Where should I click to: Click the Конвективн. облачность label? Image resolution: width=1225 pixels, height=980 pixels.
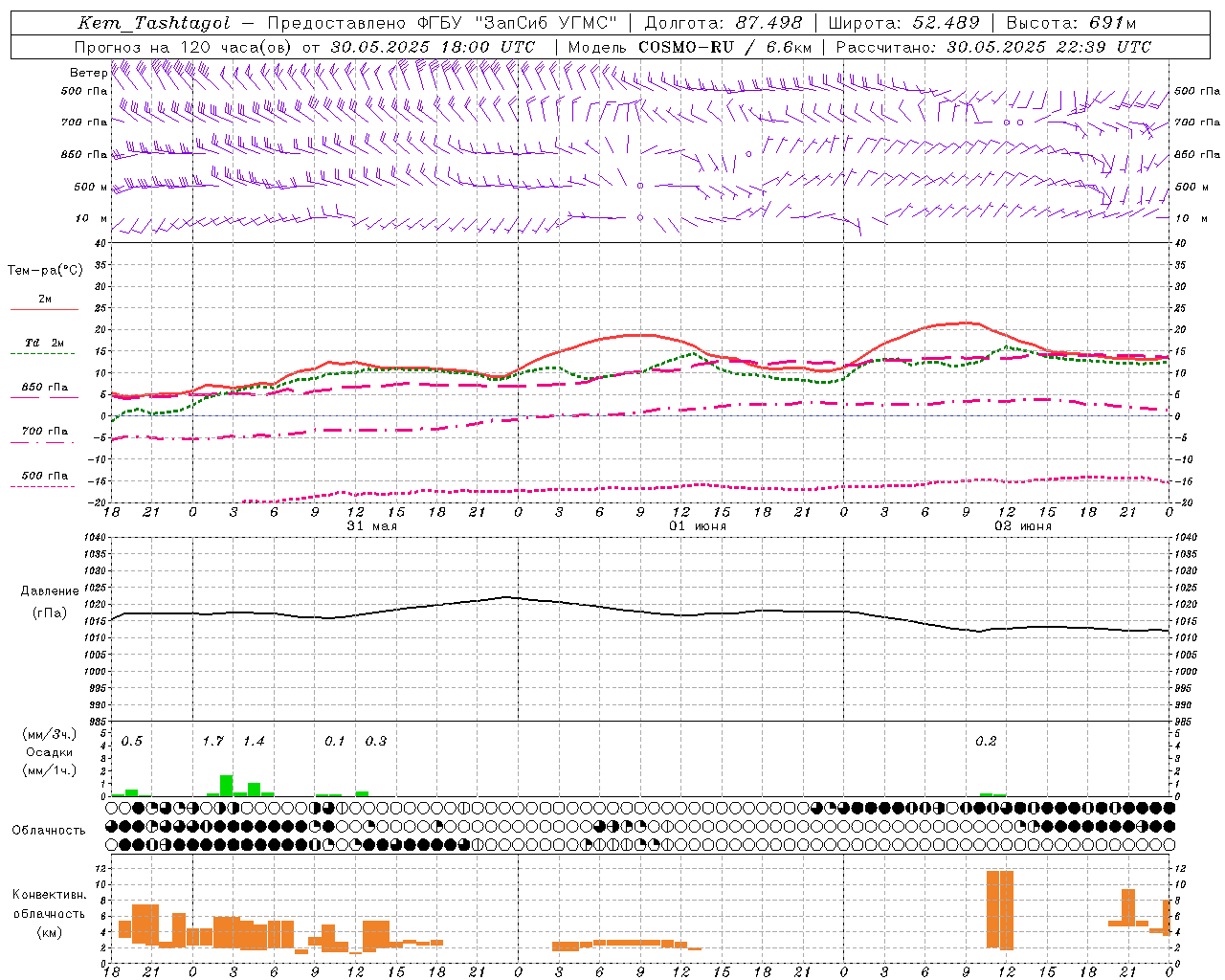49,904
